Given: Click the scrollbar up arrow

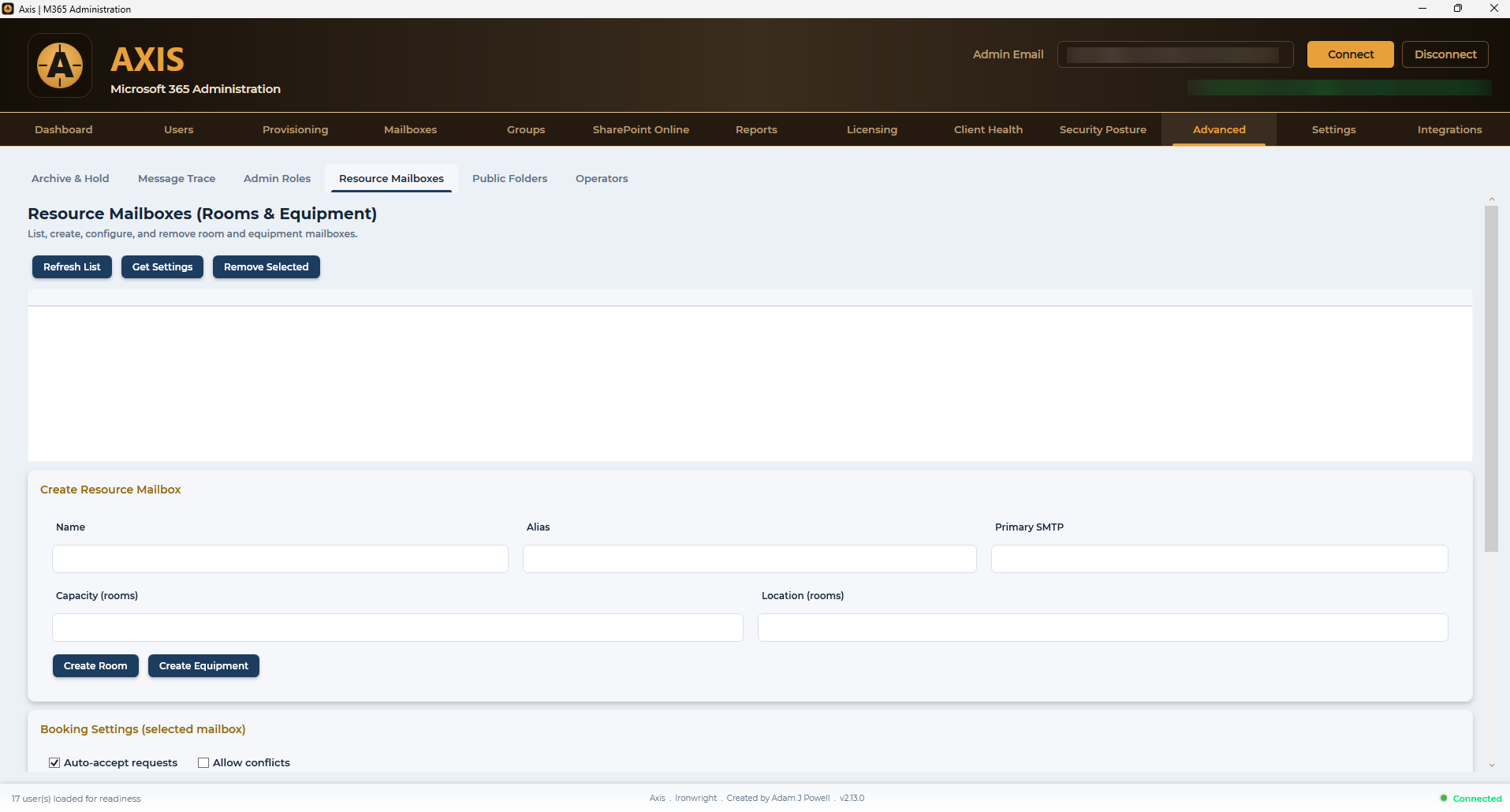Looking at the screenshot, I should [x=1491, y=199].
